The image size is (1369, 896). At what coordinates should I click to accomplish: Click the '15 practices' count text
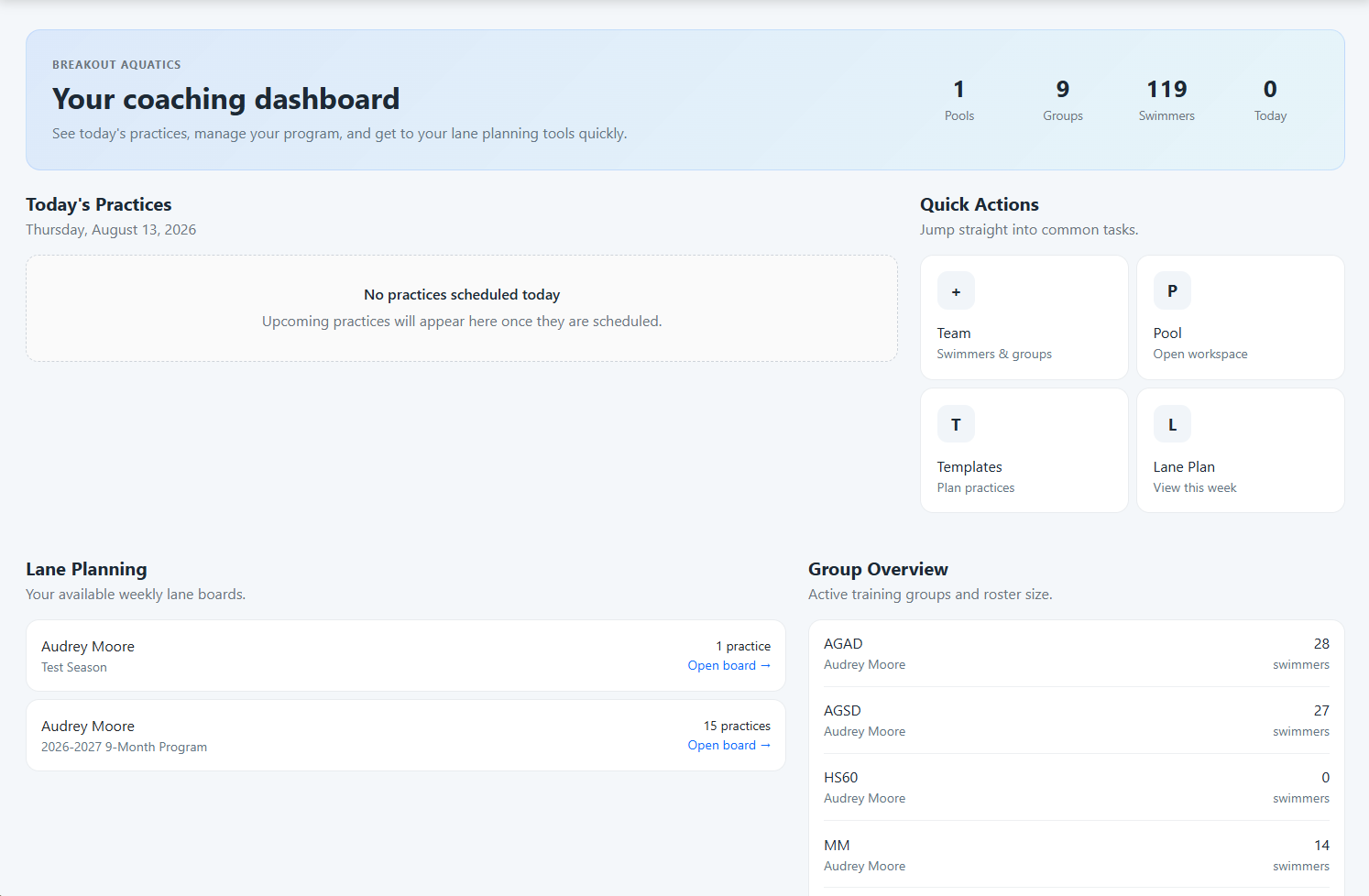737,727
